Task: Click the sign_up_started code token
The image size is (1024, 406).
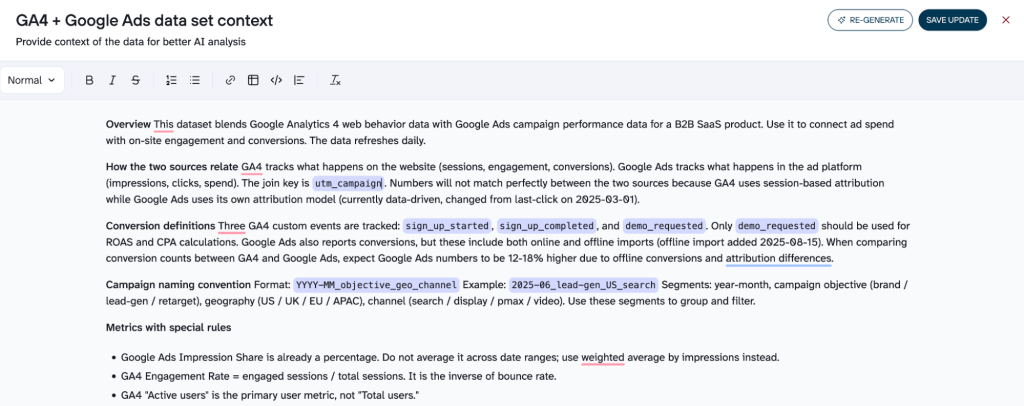Action: coord(447,226)
